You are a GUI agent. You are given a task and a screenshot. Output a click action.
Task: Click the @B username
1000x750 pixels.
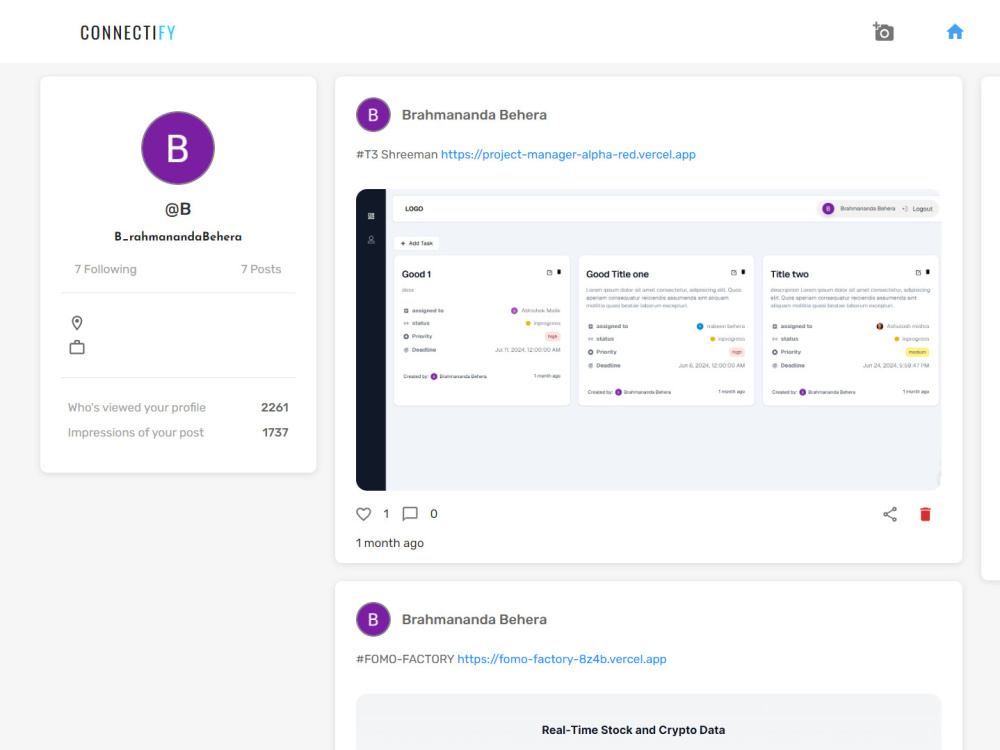pyautogui.click(x=178, y=209)
